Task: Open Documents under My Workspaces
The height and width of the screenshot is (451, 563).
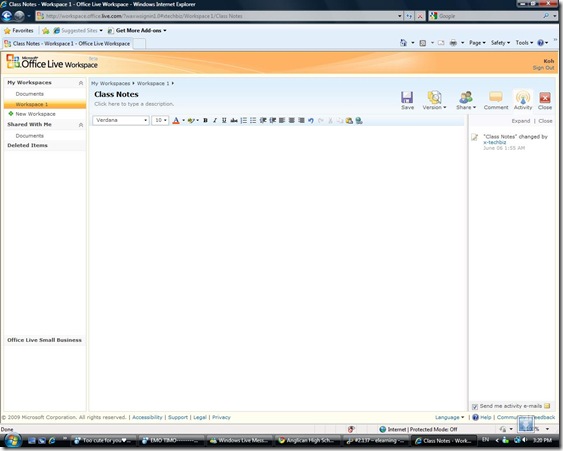Action: pos(29,94)
